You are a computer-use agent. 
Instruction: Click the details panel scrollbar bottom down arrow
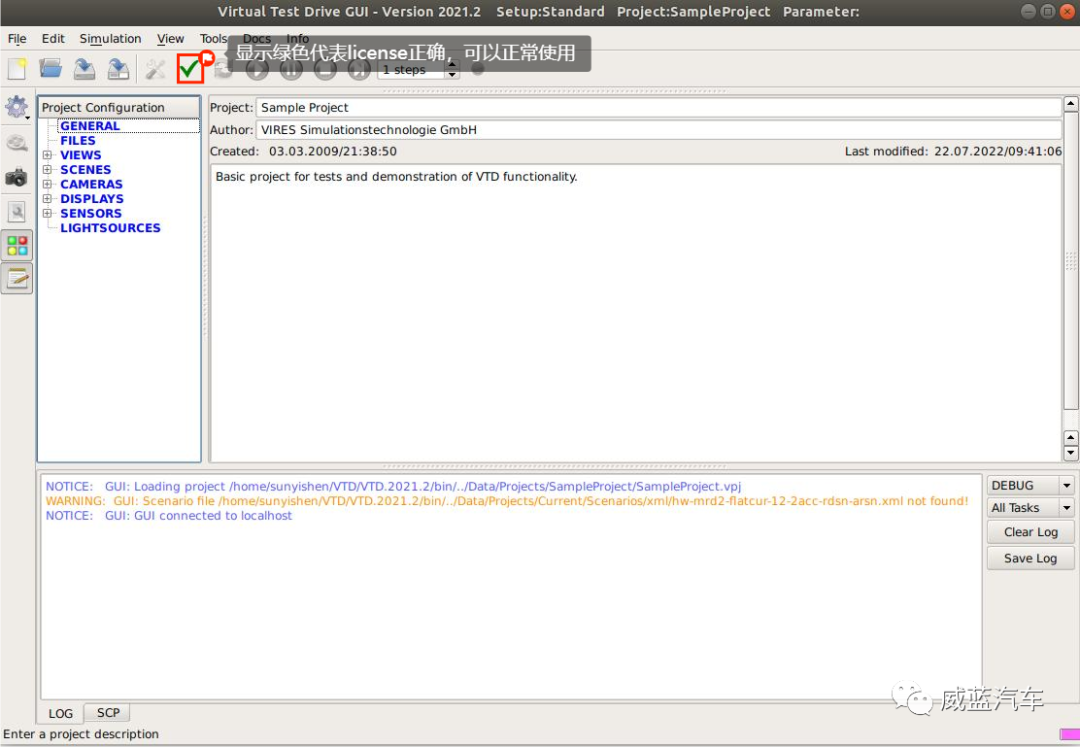(1071, 453)
